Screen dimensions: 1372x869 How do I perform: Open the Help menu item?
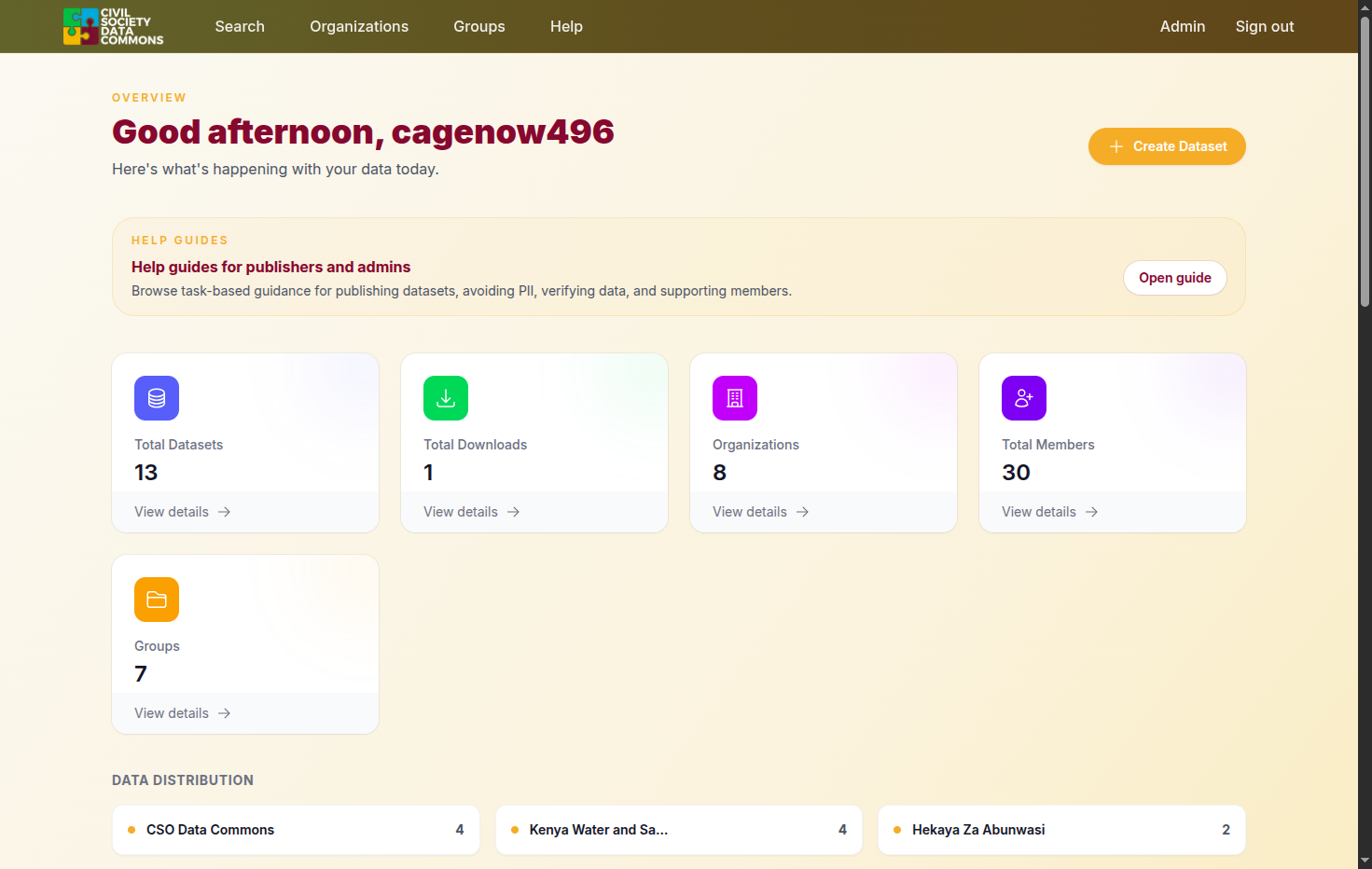[x=566, y=26]
